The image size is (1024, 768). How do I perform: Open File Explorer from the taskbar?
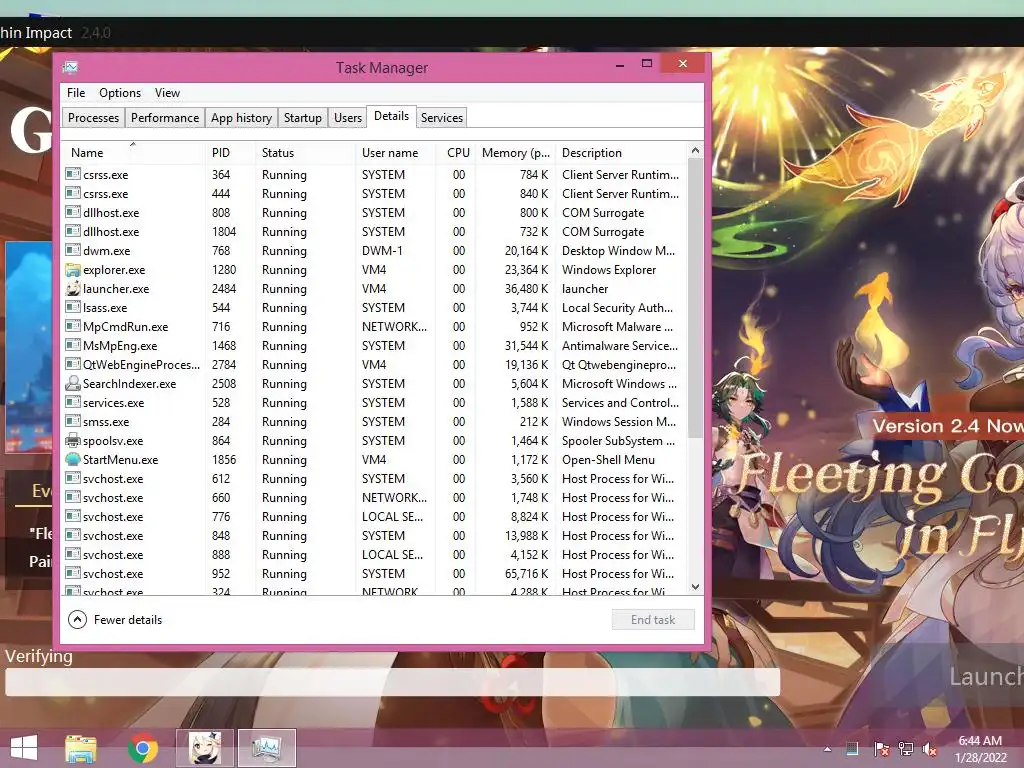coord(81,748)
